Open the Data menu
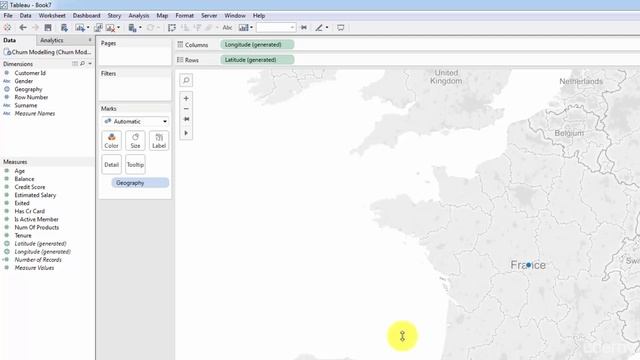 [25, 16]
